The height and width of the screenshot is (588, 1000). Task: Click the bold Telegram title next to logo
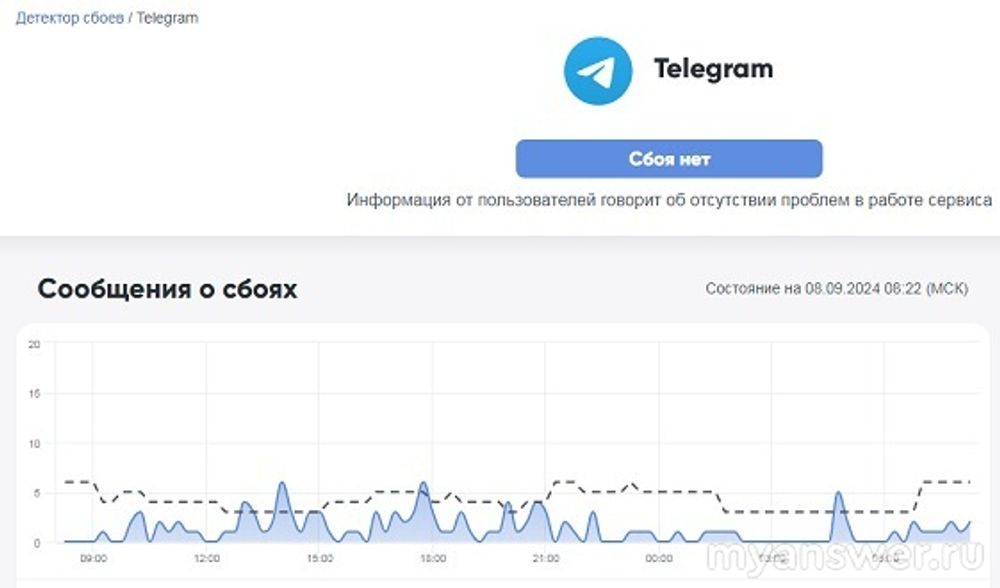[x=713, y=69]
